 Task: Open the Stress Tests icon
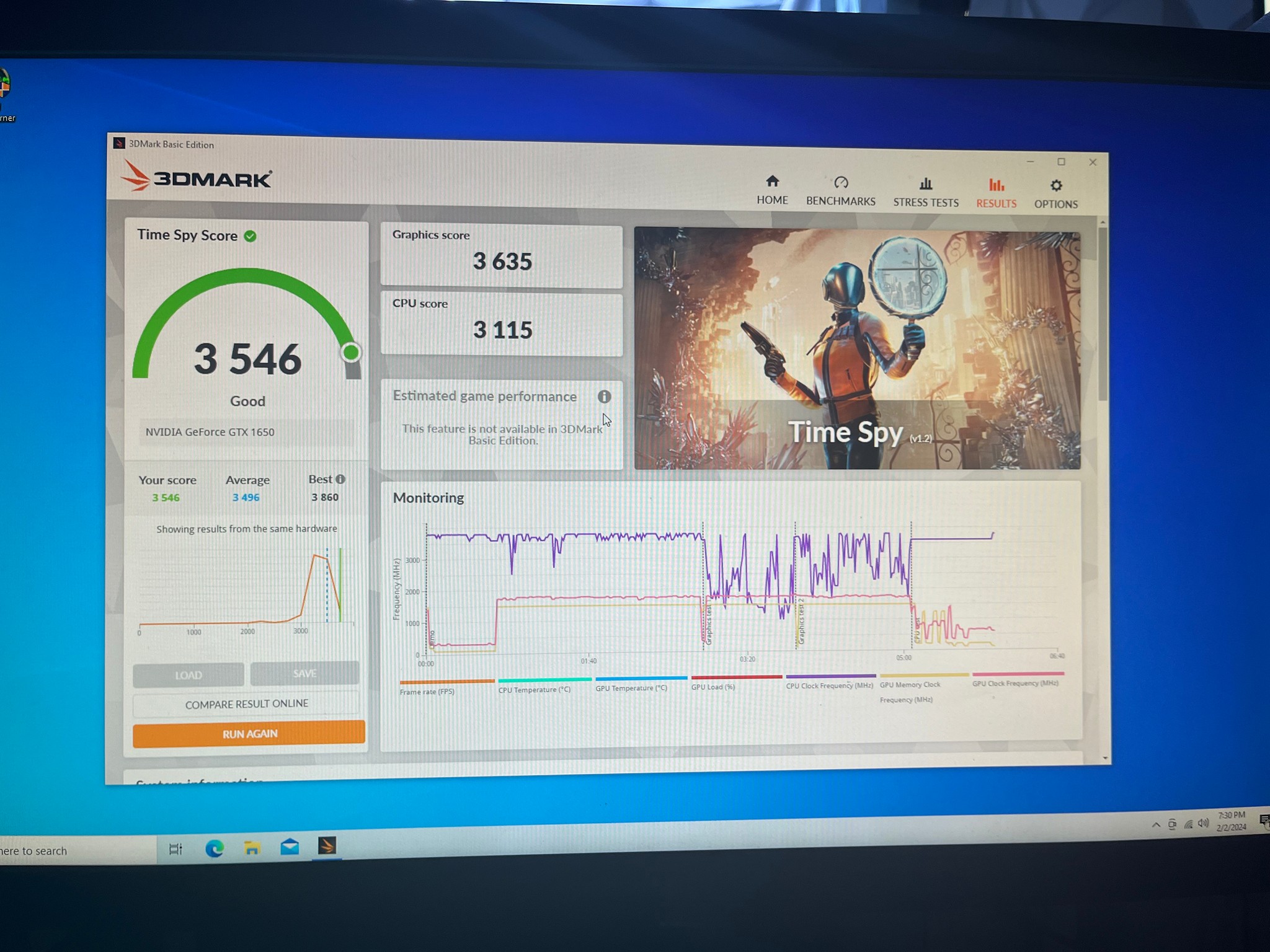(926, 184)
